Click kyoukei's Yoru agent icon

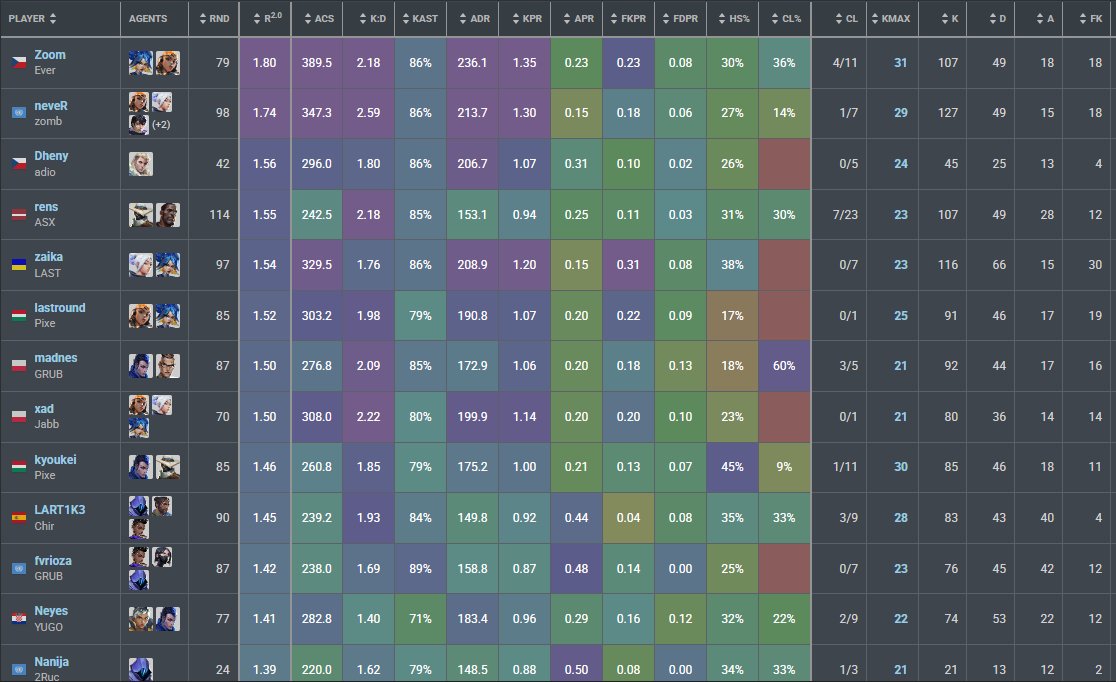tap(140, 467)
